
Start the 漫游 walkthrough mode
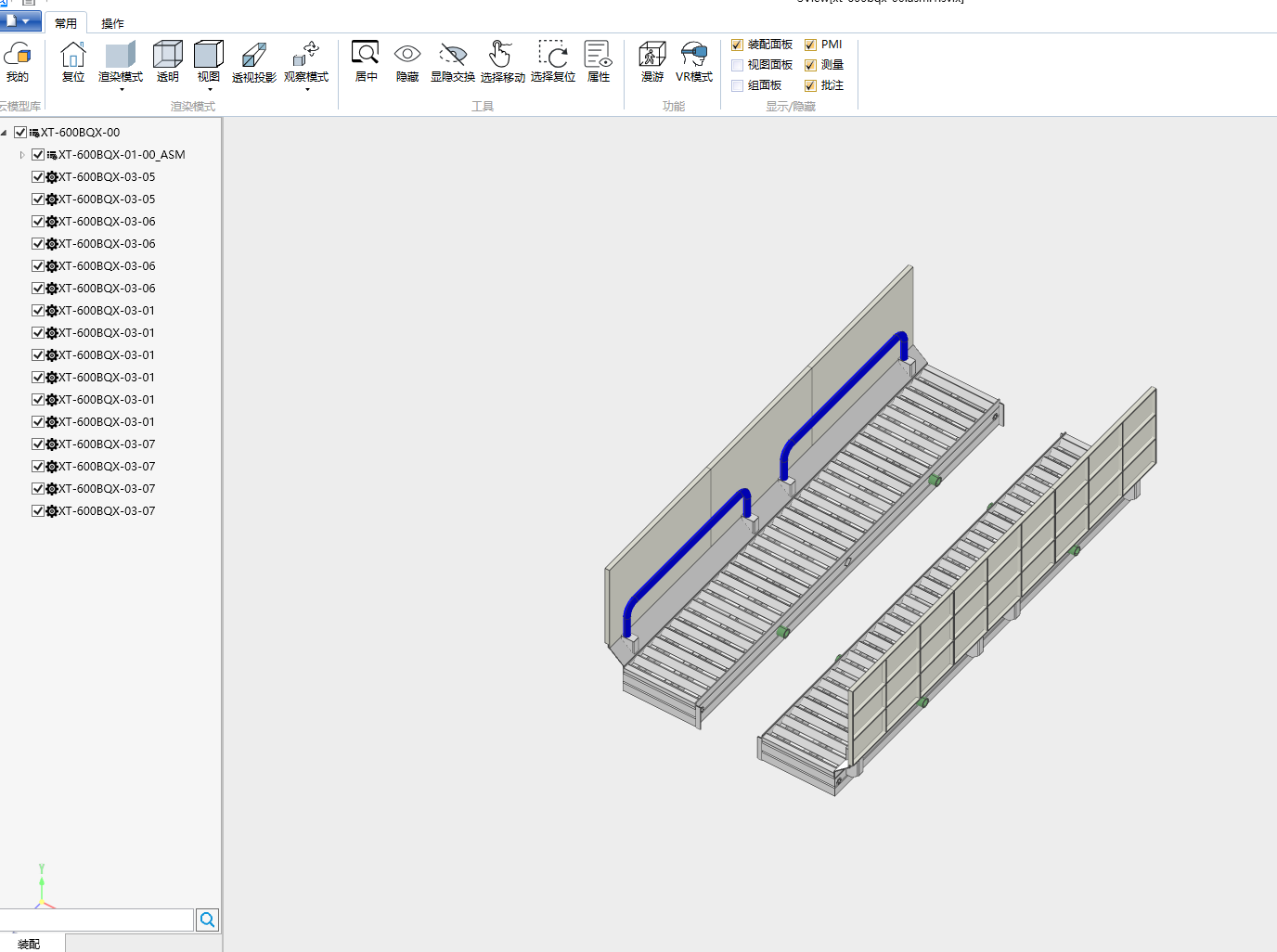coord(652,54)
